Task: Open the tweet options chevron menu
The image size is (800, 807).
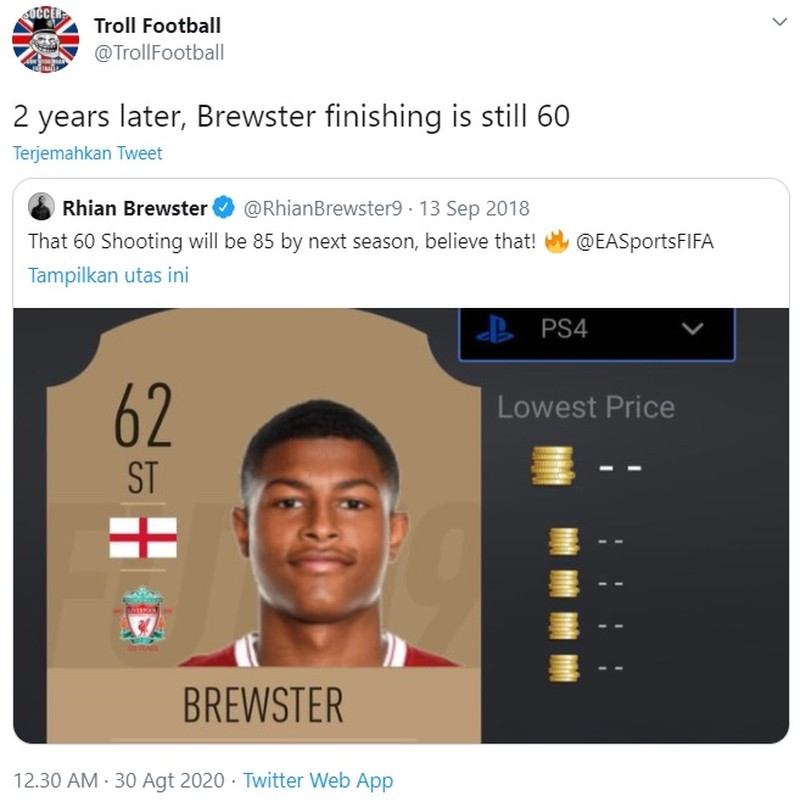Action: coord(778,22)
